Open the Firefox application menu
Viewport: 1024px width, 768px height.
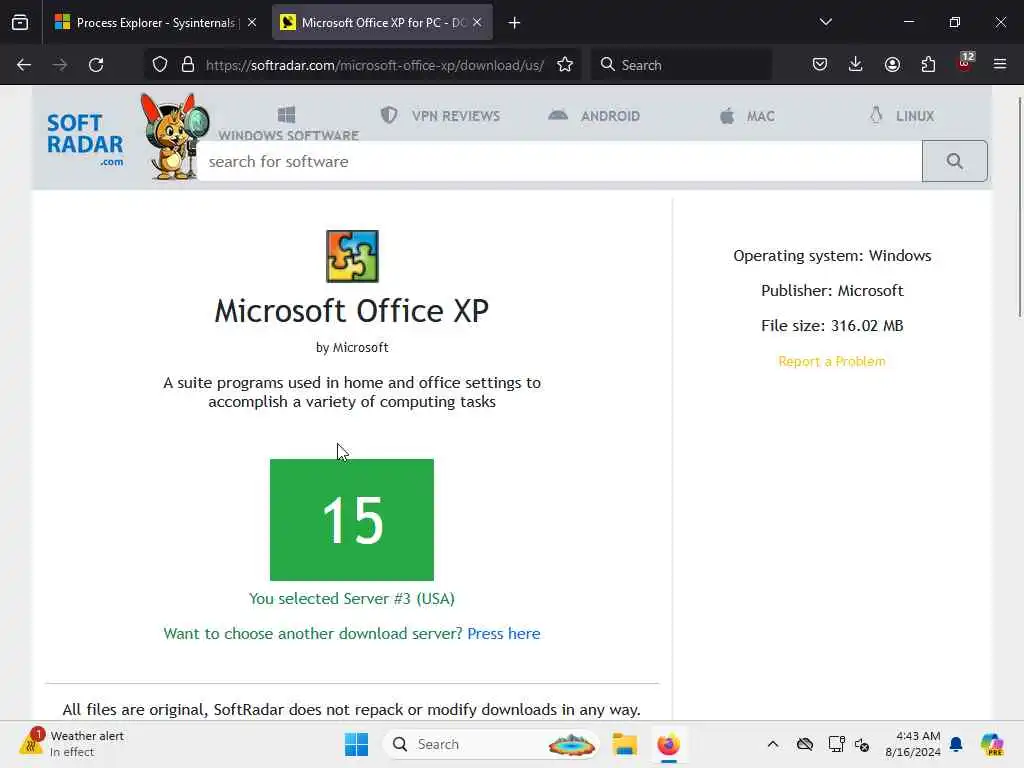tap(1000, 65)
